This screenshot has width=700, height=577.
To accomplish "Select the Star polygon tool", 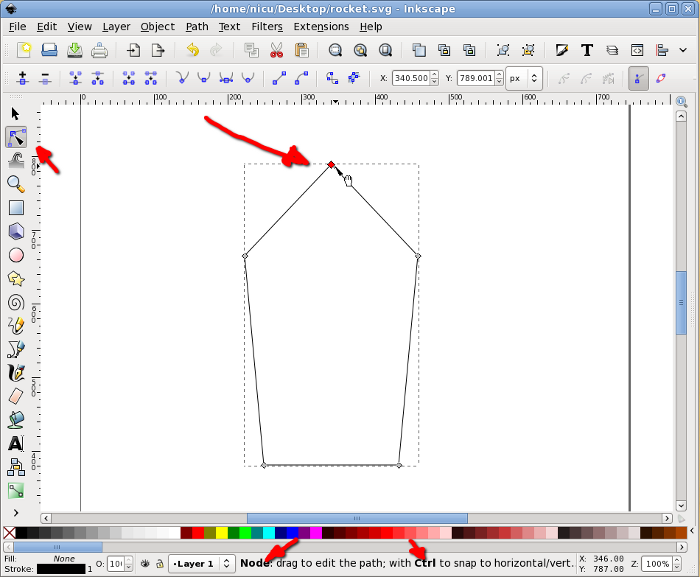I will [x=16, y=279].
